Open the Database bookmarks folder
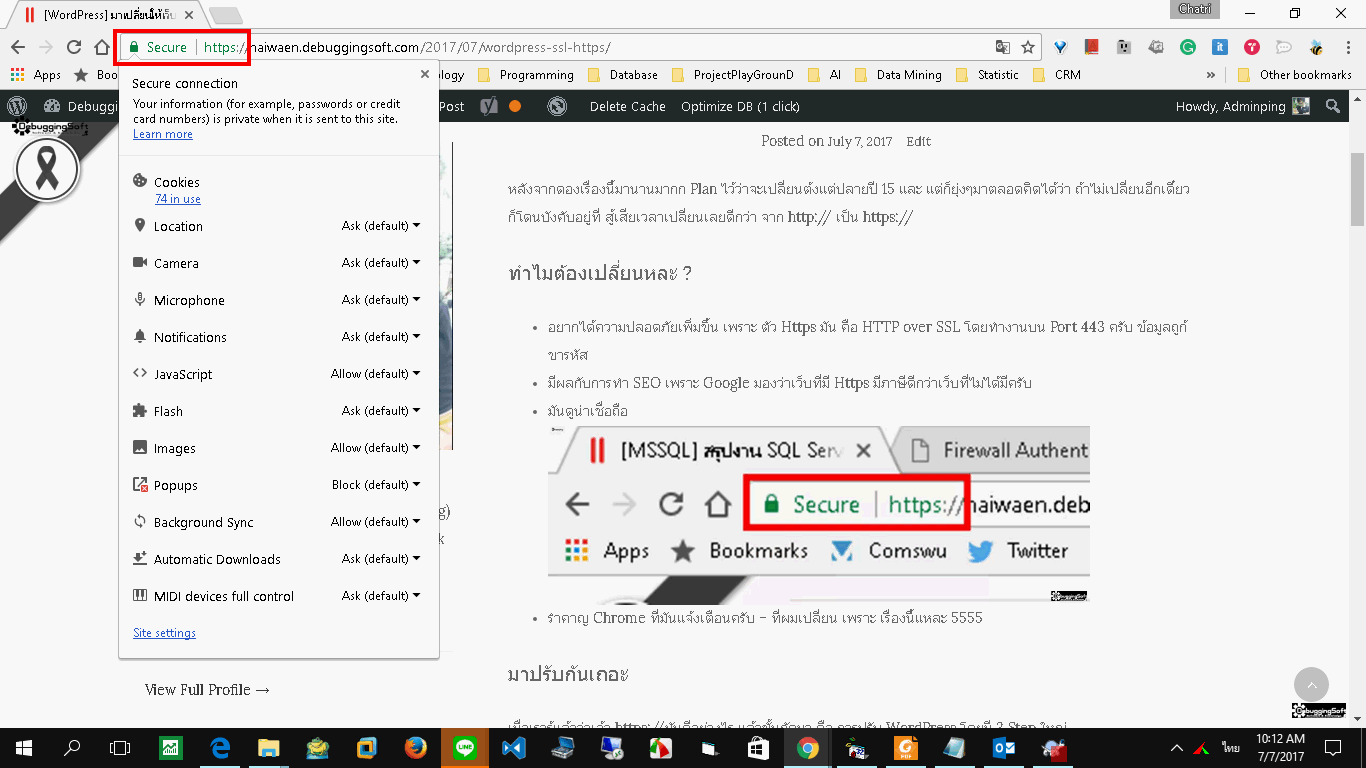Screen dimensions: 1366x768 [x=623, y=75]
